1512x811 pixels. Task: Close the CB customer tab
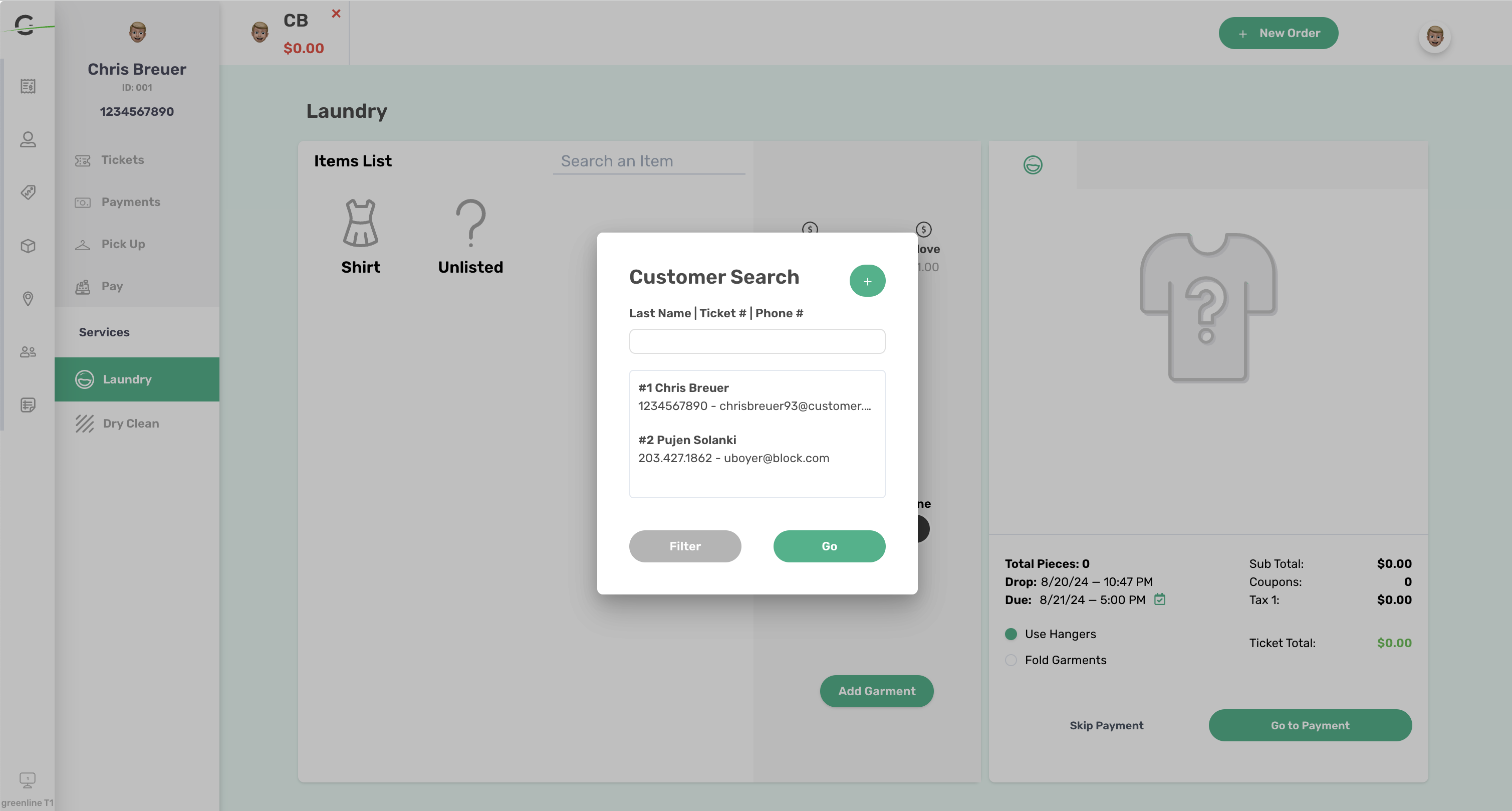tap(336, 13)
